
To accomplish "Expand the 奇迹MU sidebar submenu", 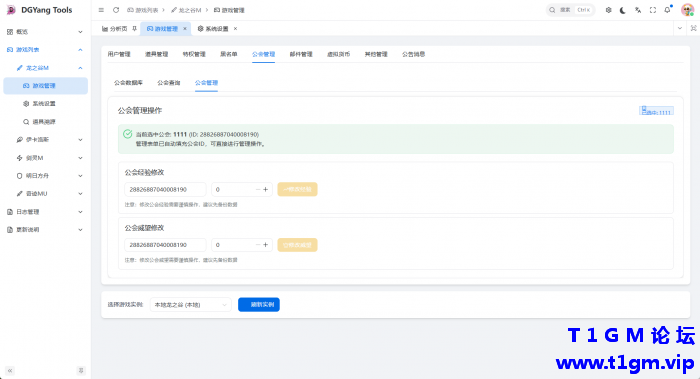I will [45, 193].
